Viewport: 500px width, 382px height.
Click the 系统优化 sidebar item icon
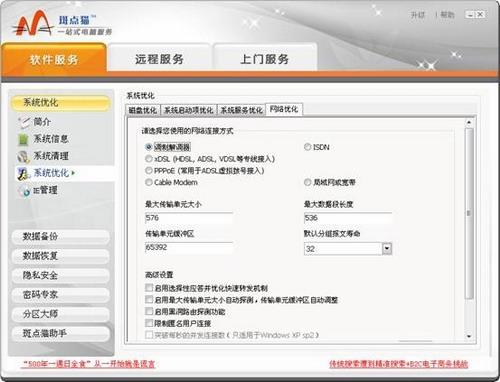[x=24, y=173]
